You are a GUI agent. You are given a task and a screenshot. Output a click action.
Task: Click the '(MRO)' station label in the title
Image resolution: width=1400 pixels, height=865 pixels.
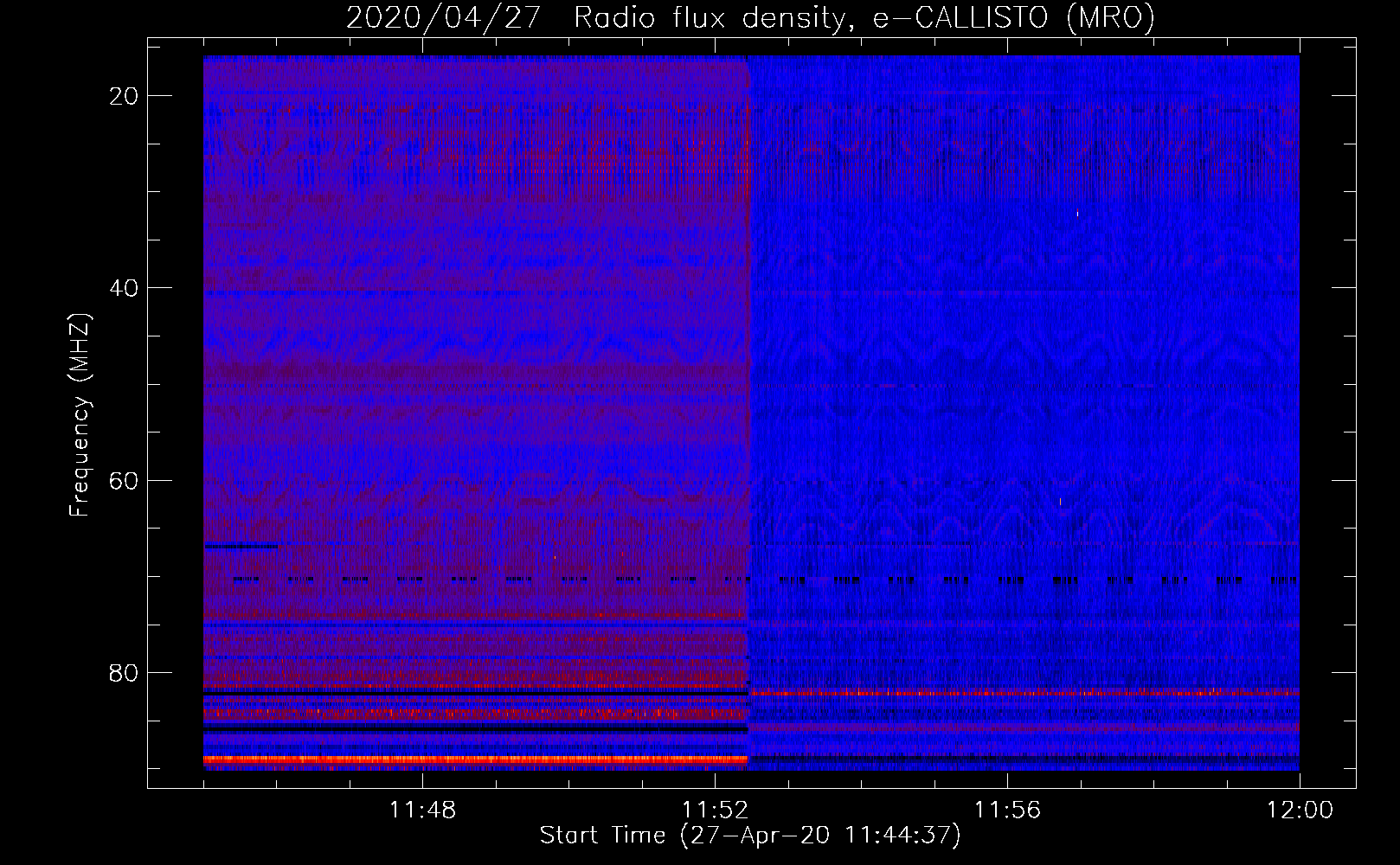click(x=1110, y=17)
